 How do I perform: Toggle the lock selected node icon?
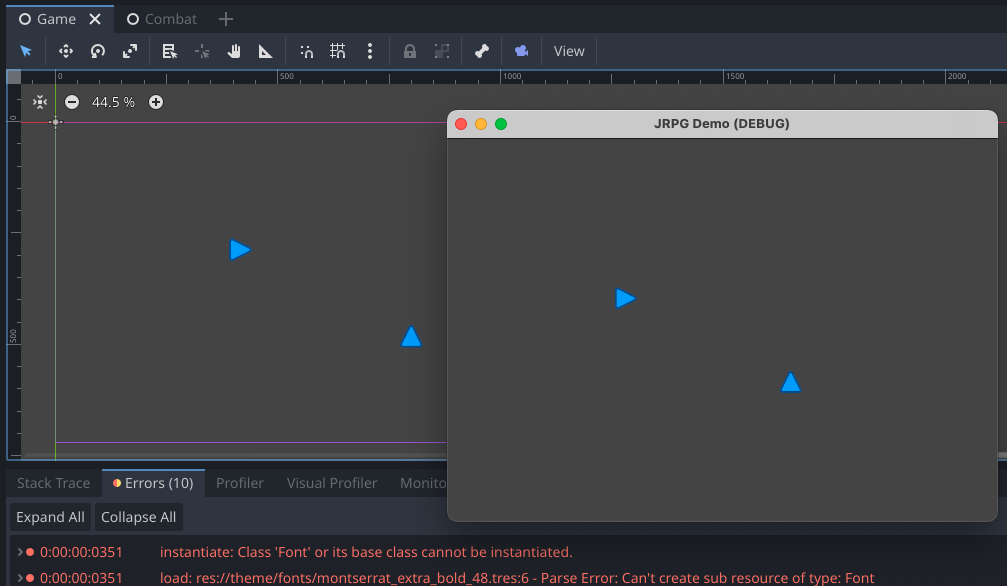409,50
